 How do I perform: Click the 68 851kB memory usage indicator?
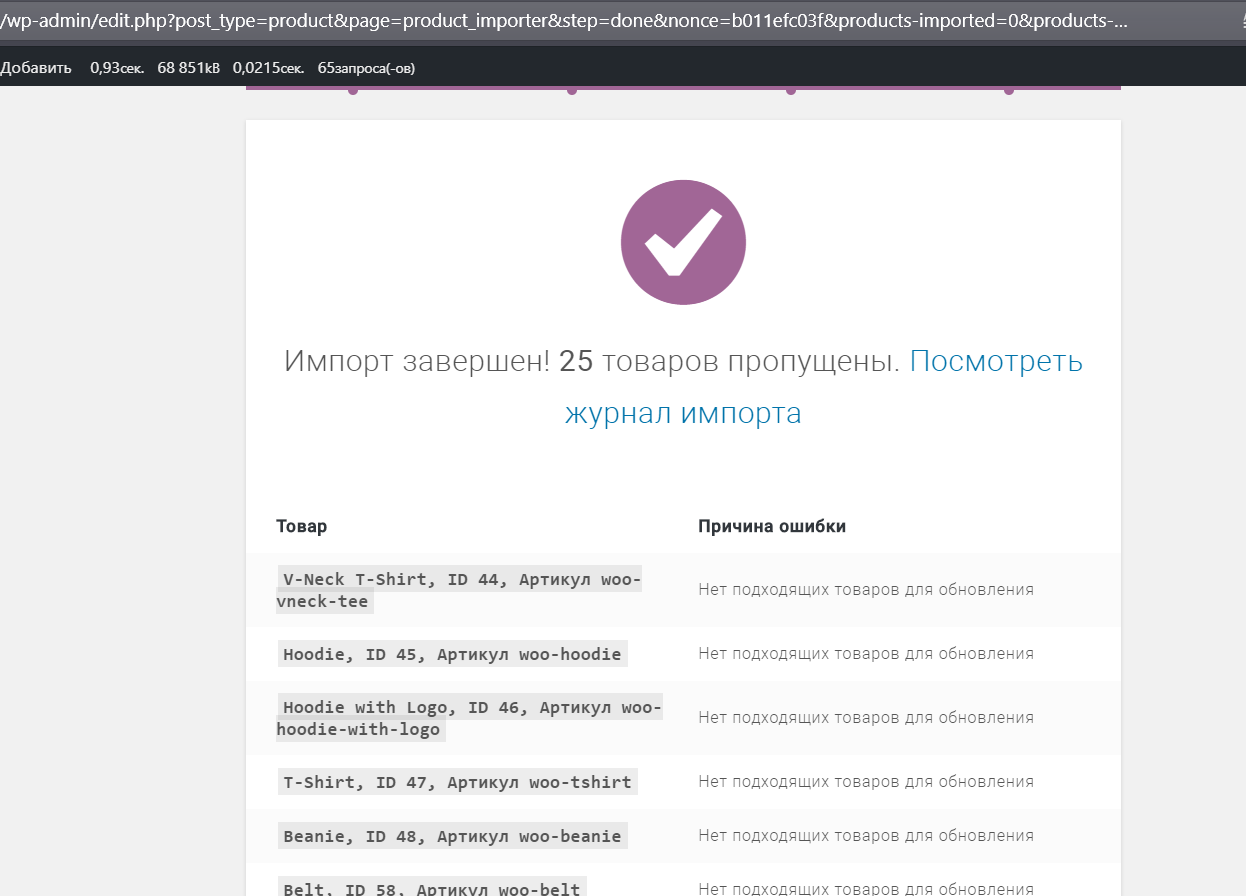click(x=188, y=67)
